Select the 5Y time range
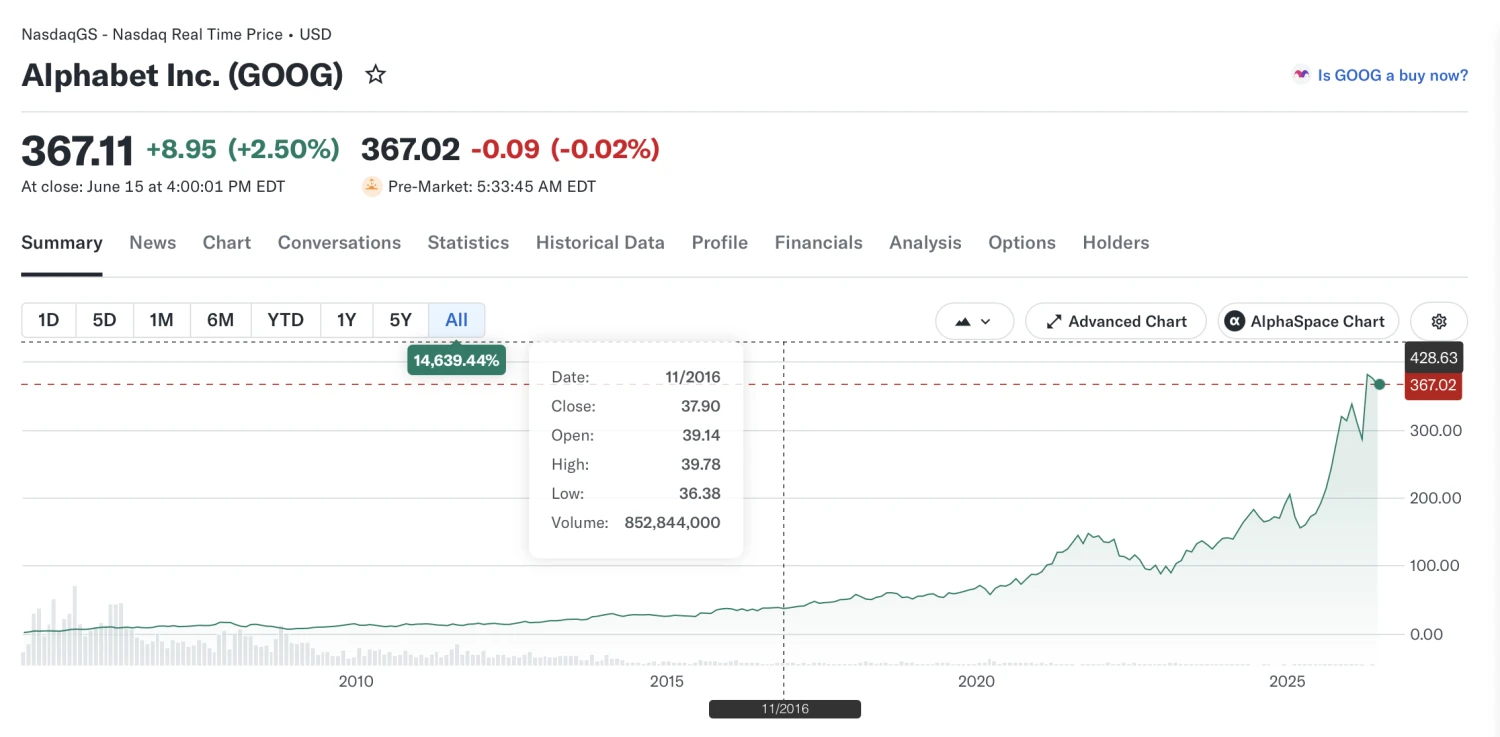 pos(400,320)
